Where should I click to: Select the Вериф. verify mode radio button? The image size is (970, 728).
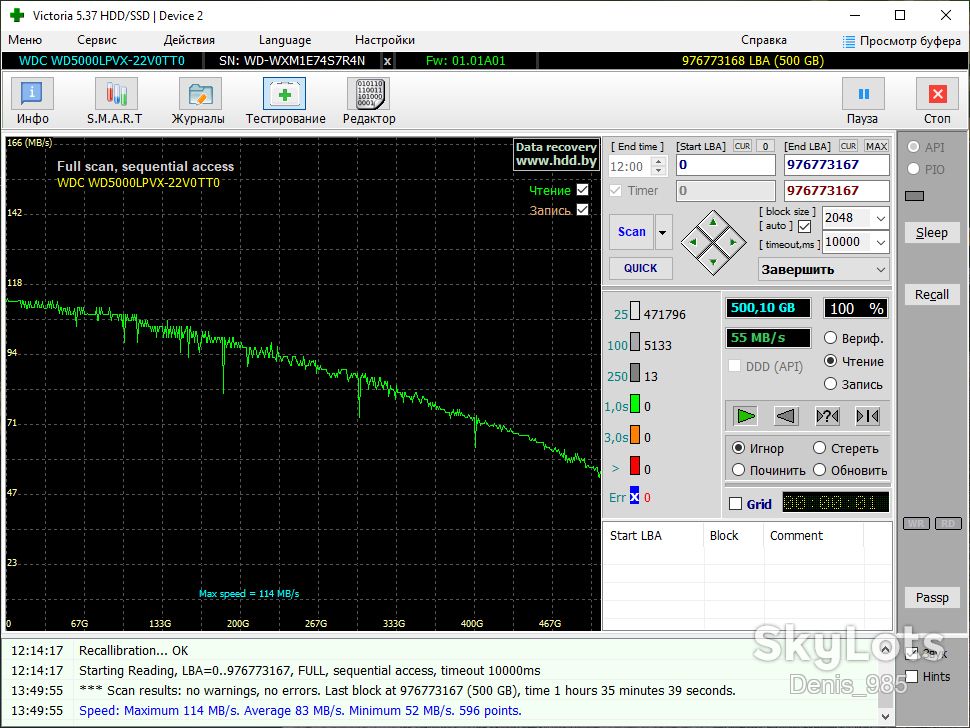[830, 338]
